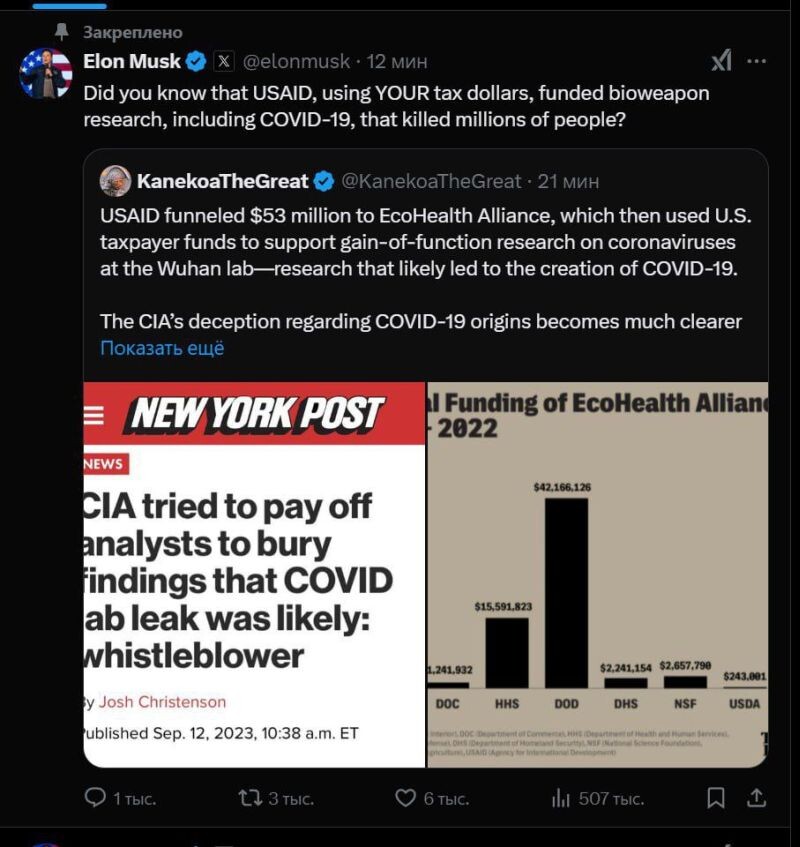
Task: Share post via upload arrow icon
Action: tap(757, 798)
